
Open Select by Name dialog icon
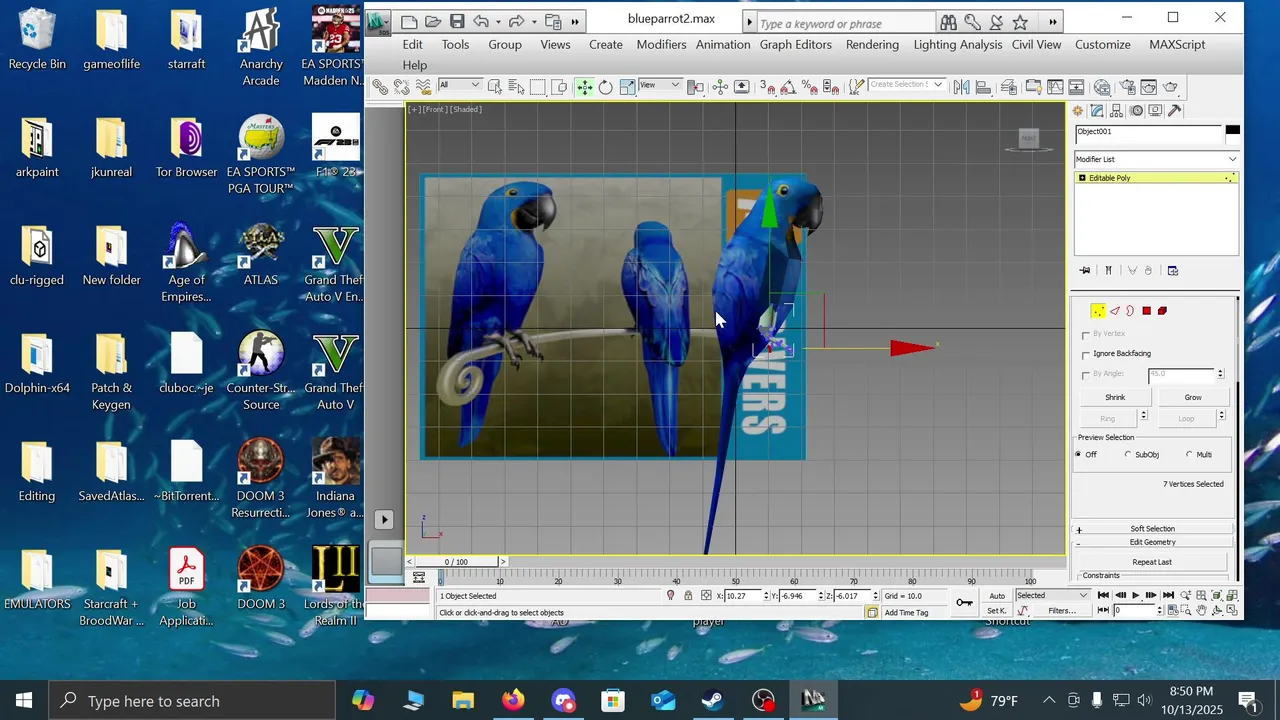point(516,87)
